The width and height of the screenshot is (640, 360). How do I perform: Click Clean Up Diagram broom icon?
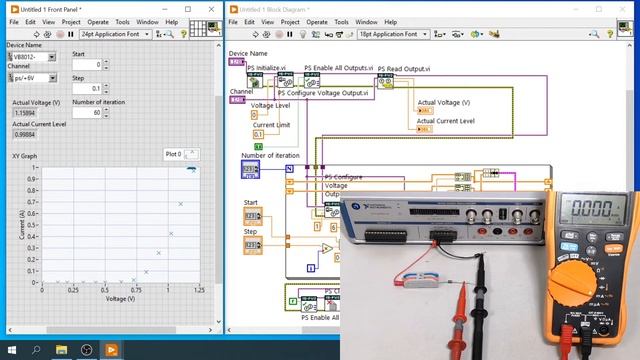pyautogui.click(x=494, y=34)
